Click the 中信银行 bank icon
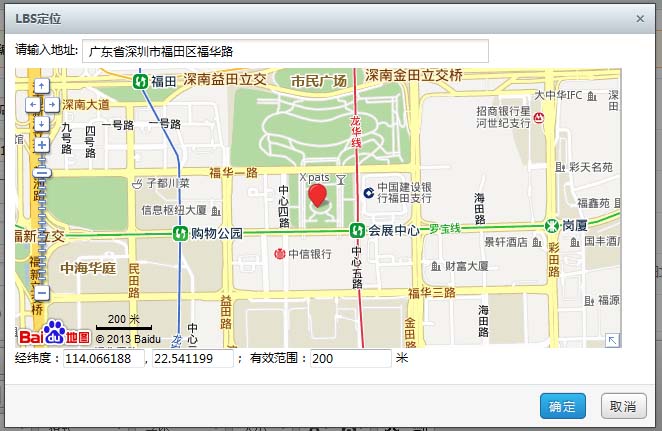 (x=279, y=254)
